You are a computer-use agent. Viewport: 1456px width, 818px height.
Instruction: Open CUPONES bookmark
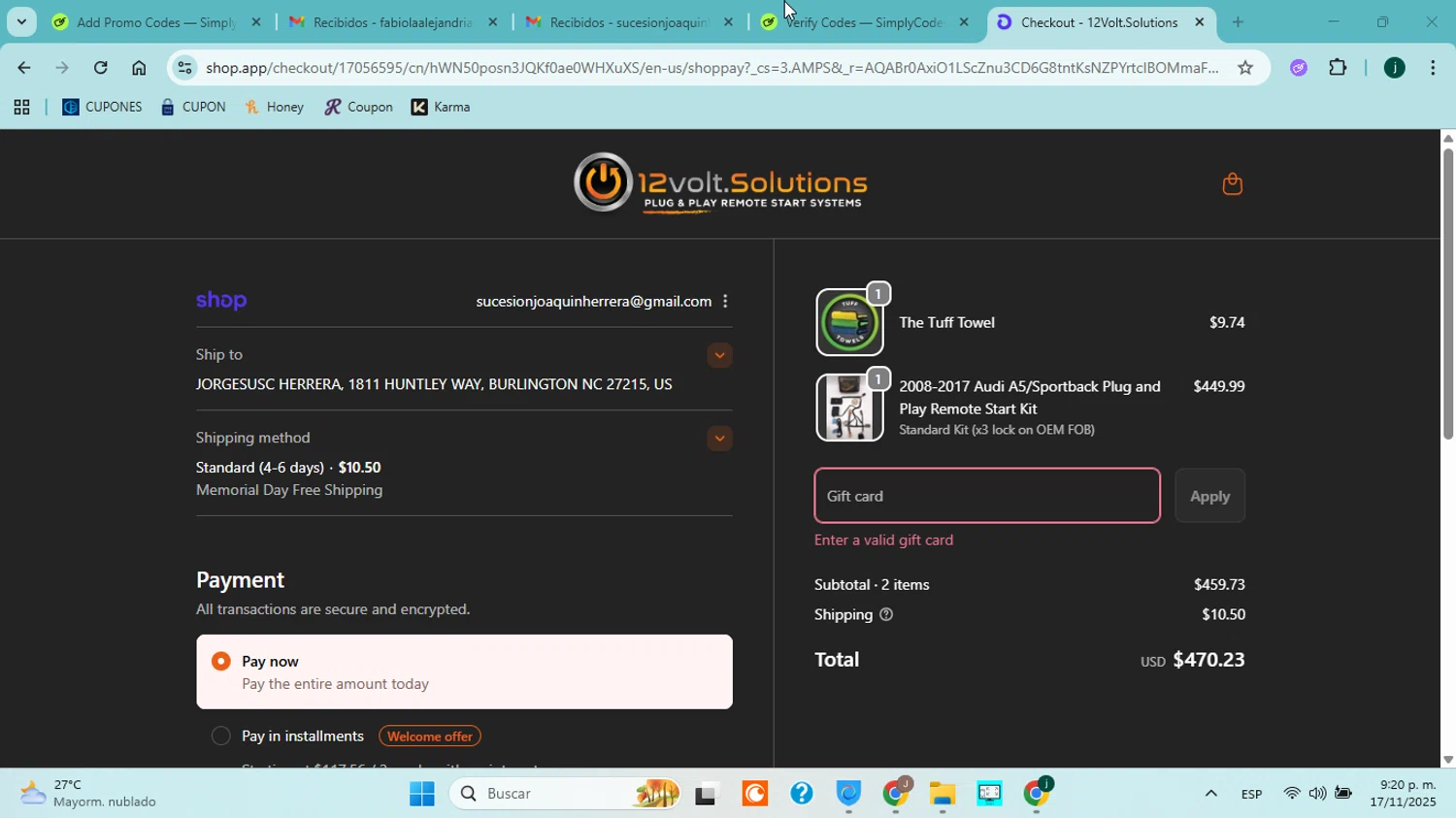102,108
